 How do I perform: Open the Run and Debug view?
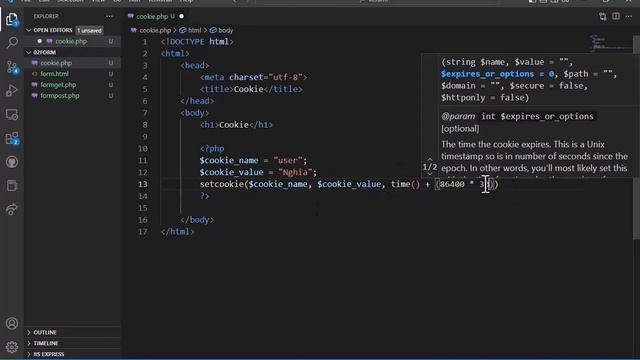point(12,90)
